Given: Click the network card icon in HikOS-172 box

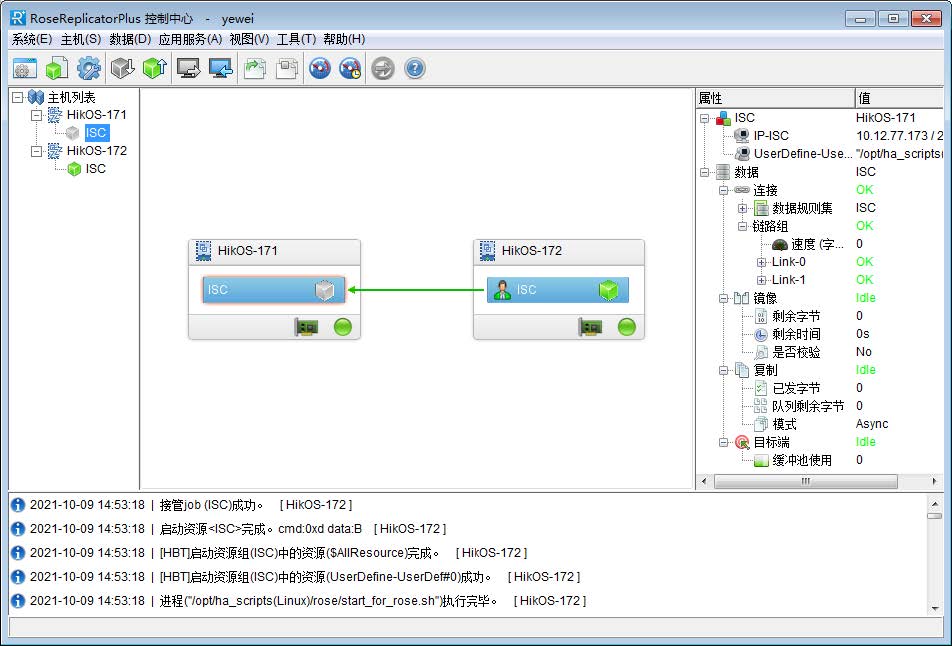Looking at the screenshot, I should [x=590, y=327].
